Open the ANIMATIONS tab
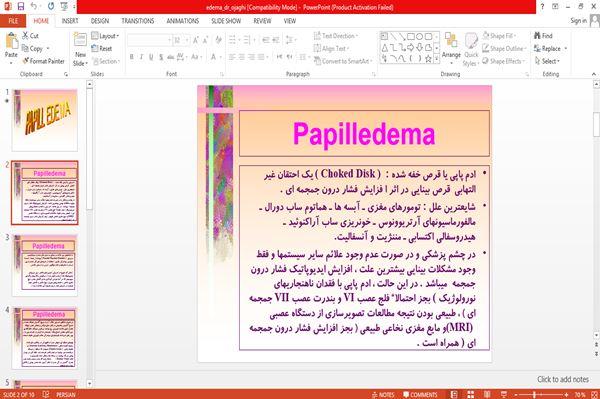This screenshot has height=399, width=600. (183, 21)
